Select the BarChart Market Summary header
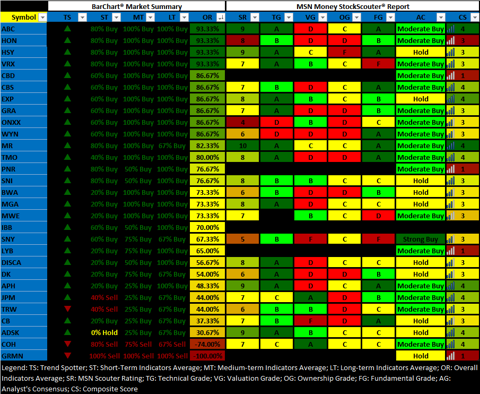 tap(137, 6)
